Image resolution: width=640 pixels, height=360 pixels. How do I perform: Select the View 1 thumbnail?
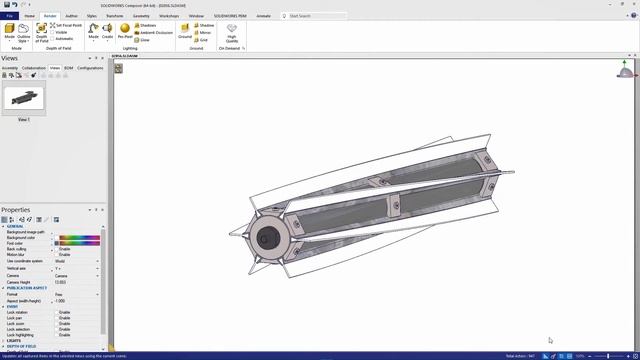point(24,98)
